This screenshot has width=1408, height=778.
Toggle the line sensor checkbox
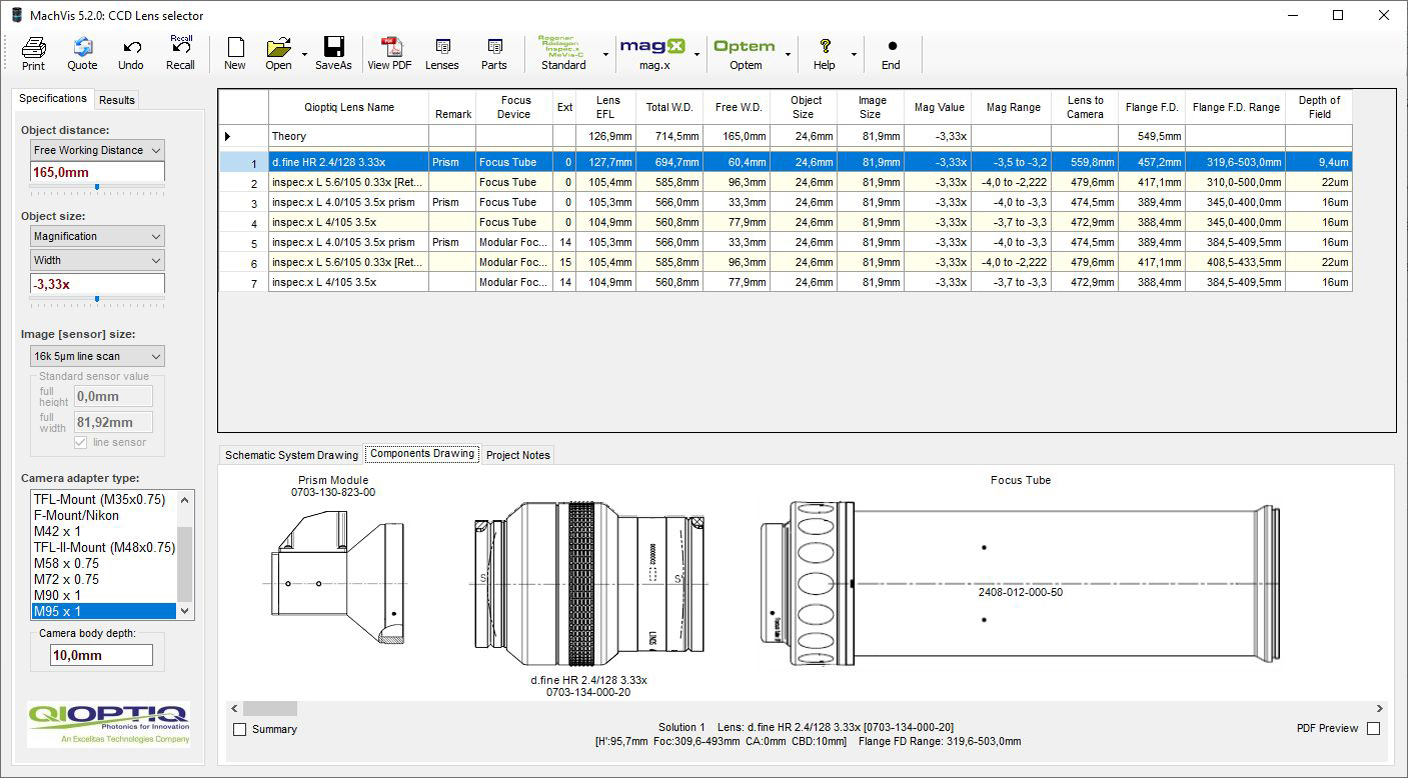point(81,442)
